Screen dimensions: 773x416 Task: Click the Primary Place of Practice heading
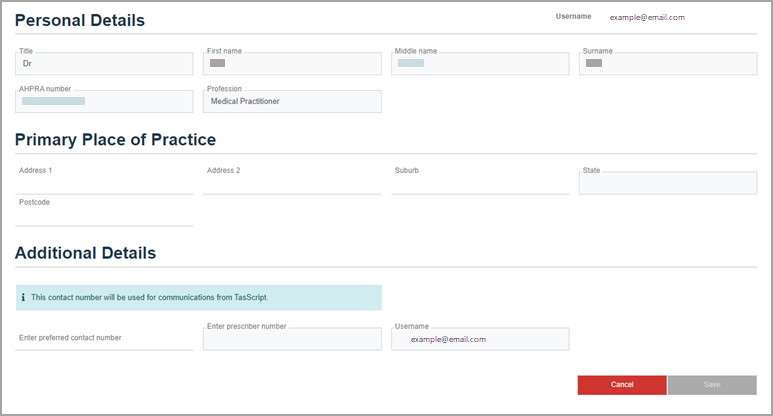click(115, 140)
